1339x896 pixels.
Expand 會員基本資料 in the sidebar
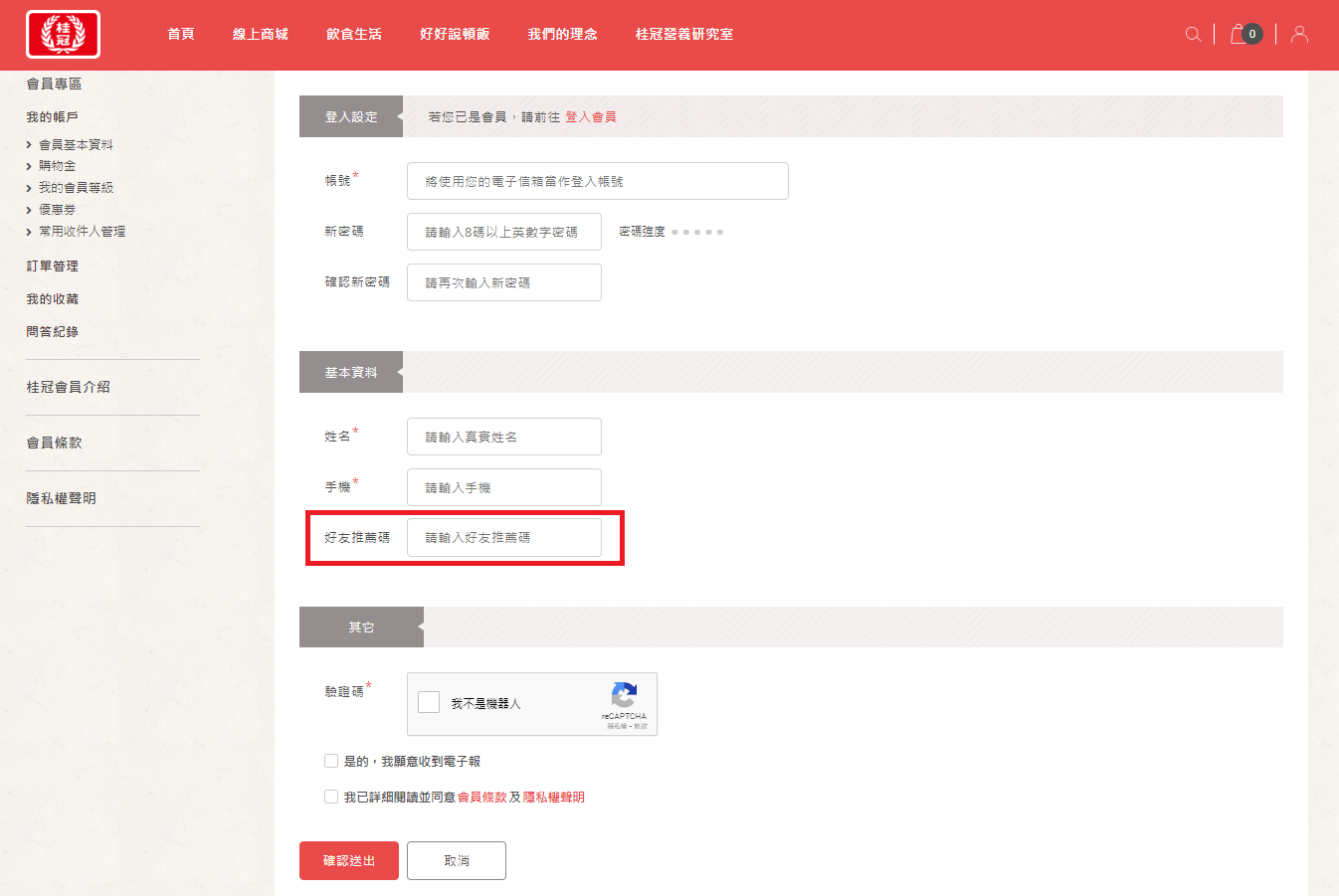(76, 145)
